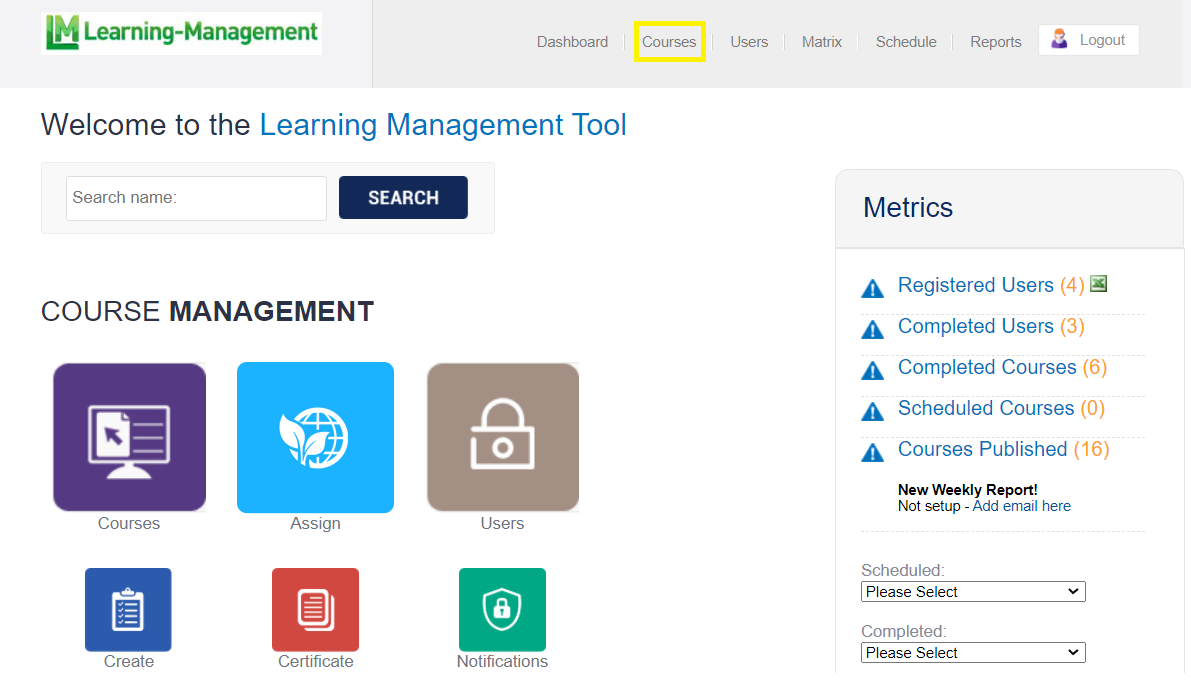
Task: Click the green Notifications shield icon
Action: 502,609
